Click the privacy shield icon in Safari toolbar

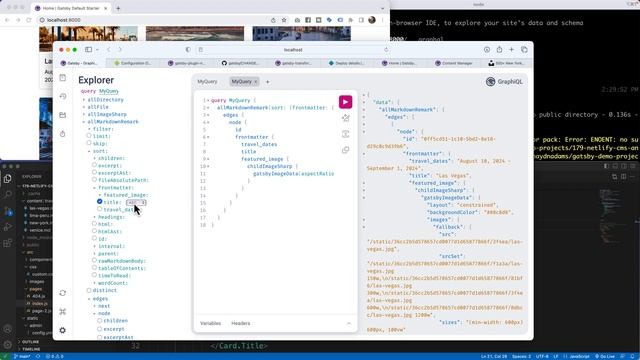(x=188, y=49)
